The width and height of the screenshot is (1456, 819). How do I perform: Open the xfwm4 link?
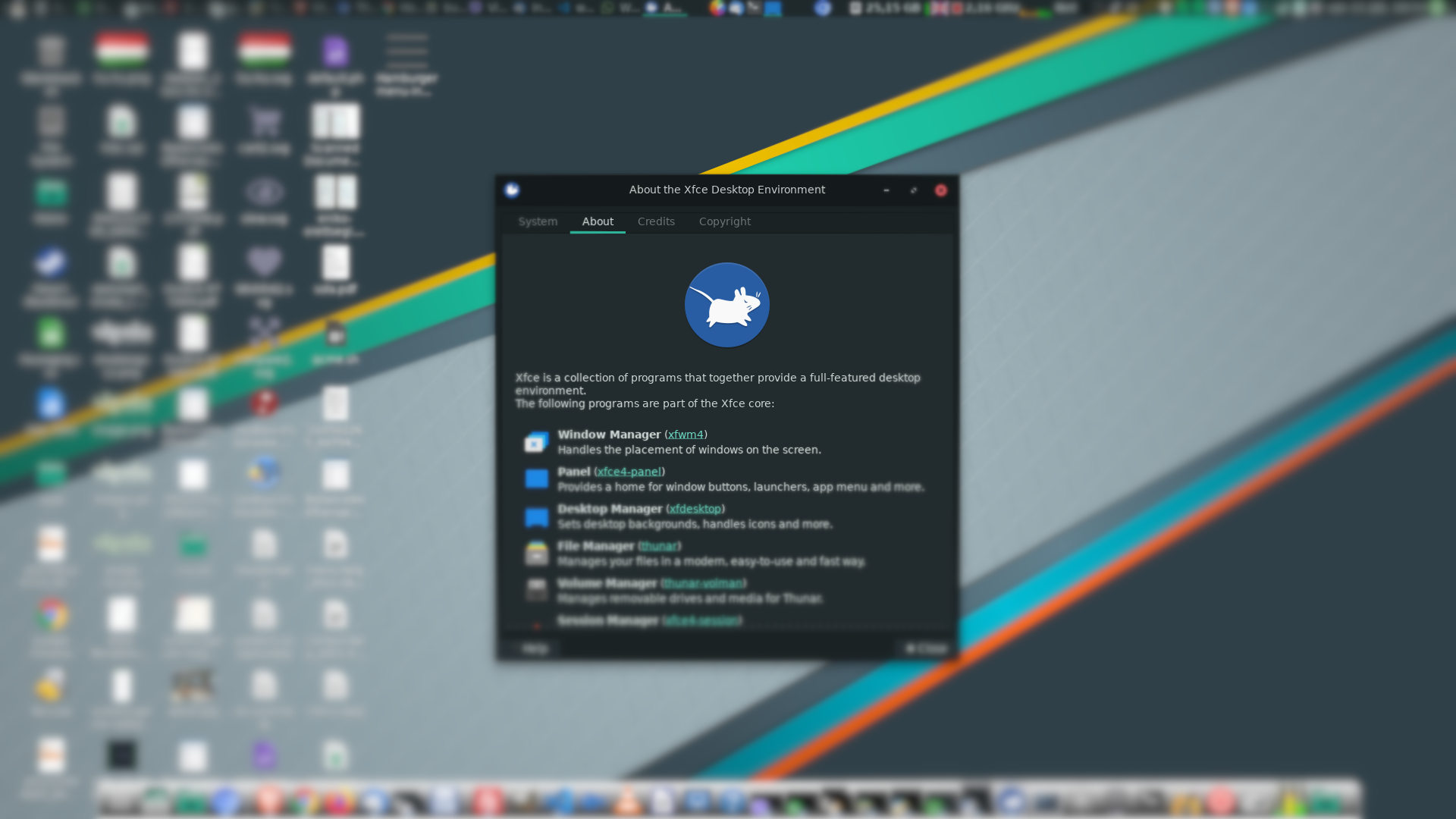click(x=686, y=435)
